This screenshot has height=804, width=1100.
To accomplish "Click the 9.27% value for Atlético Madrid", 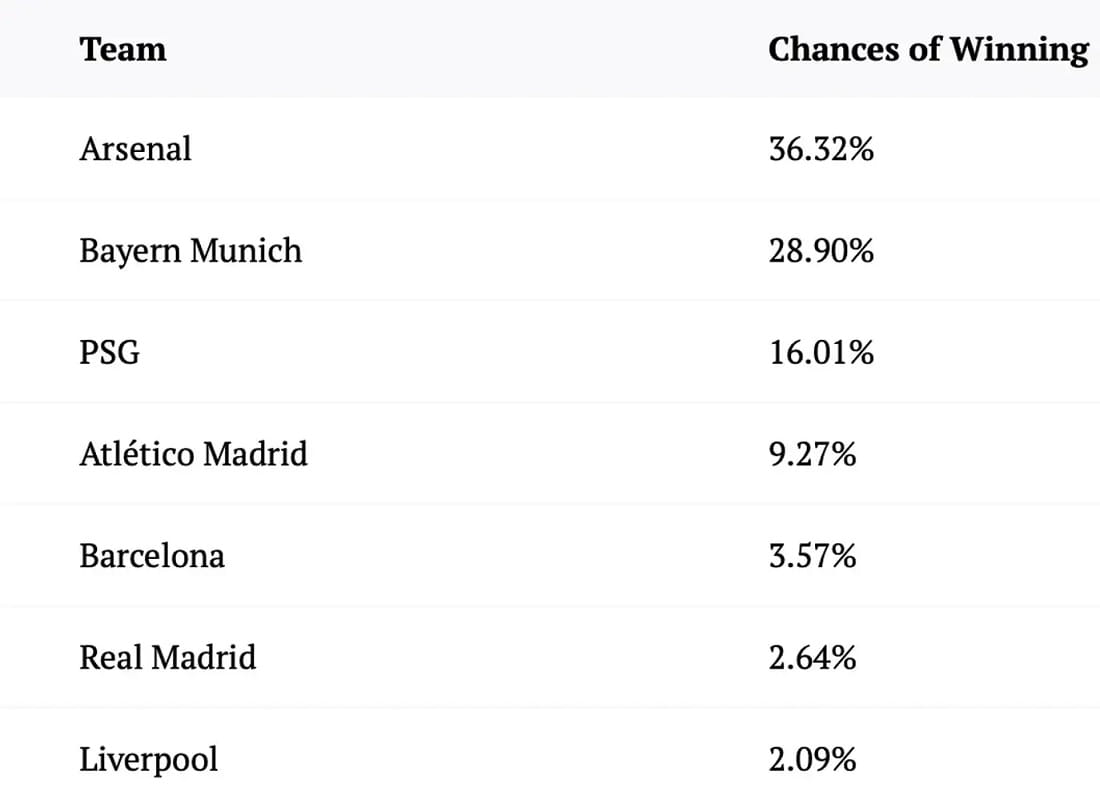I will pos(812,454).
